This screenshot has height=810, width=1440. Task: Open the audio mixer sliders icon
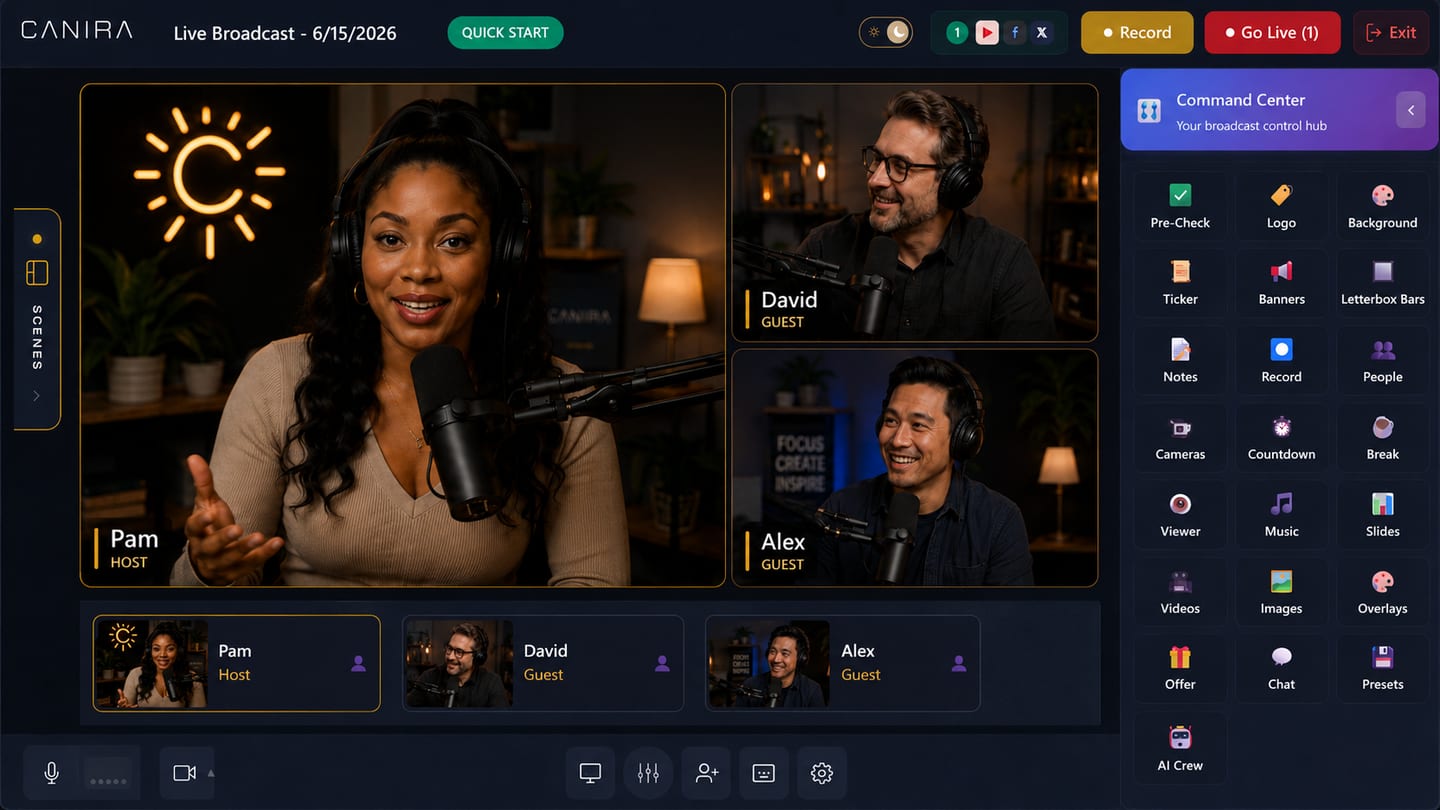tap(648, 773)
